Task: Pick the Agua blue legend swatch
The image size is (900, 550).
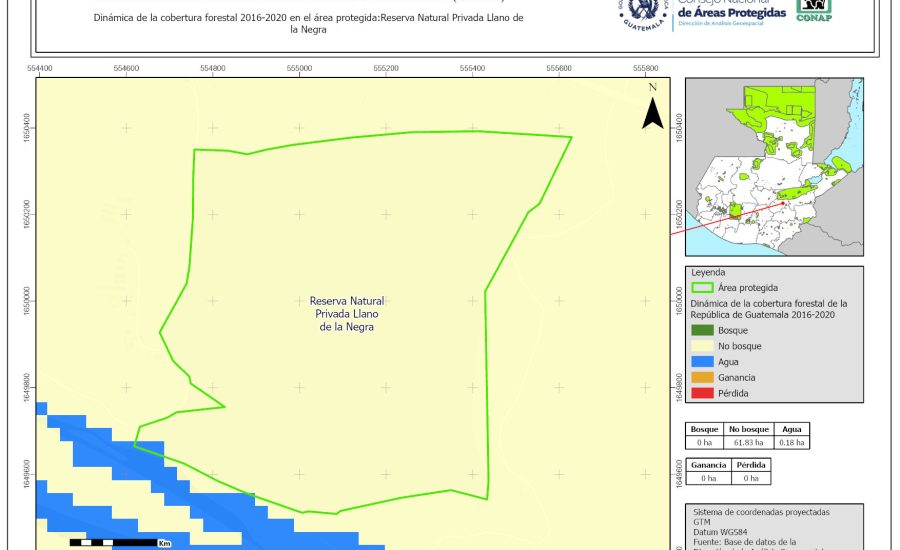Action: click(703, 361)
